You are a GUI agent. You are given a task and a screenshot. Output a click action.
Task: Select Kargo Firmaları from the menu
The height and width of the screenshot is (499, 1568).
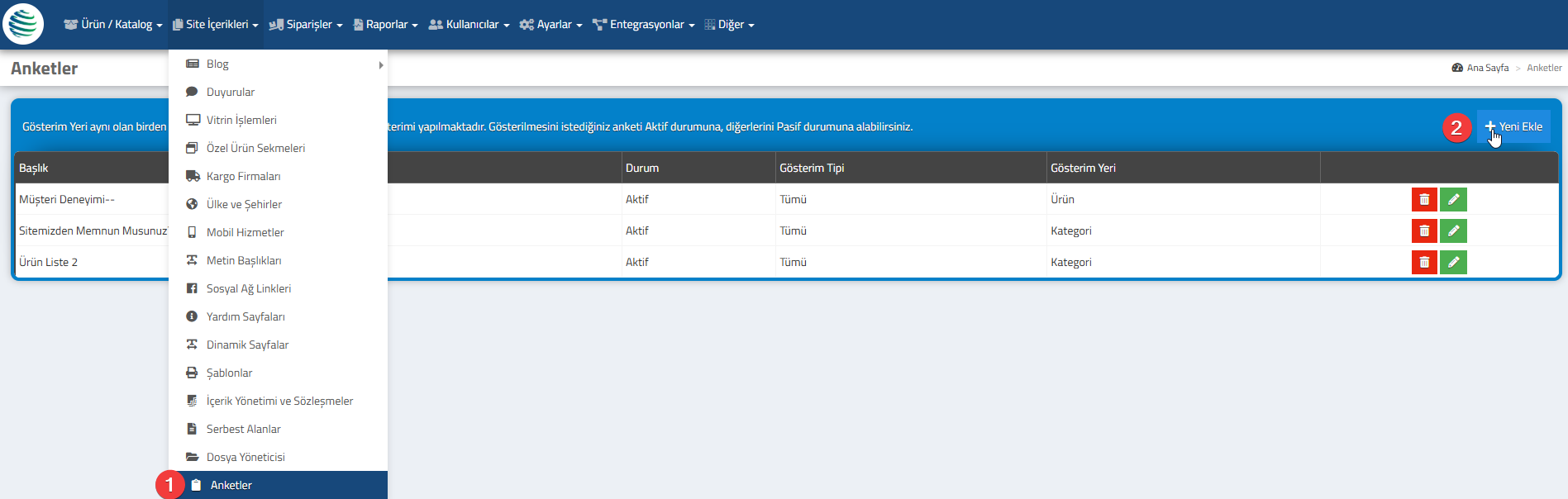(x=243, y=176)
